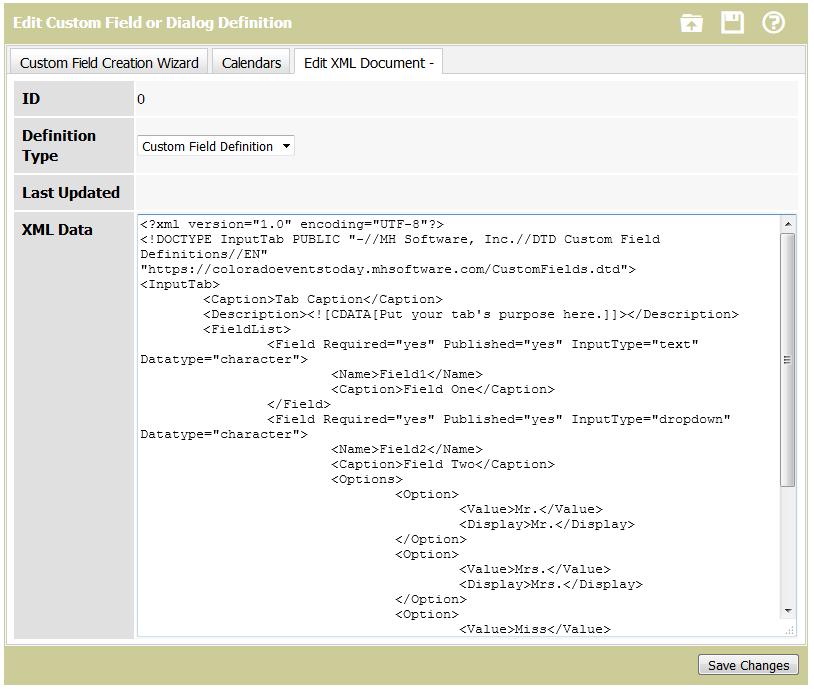Click the folder upload icon in header
814x689 pixels.
691,23
